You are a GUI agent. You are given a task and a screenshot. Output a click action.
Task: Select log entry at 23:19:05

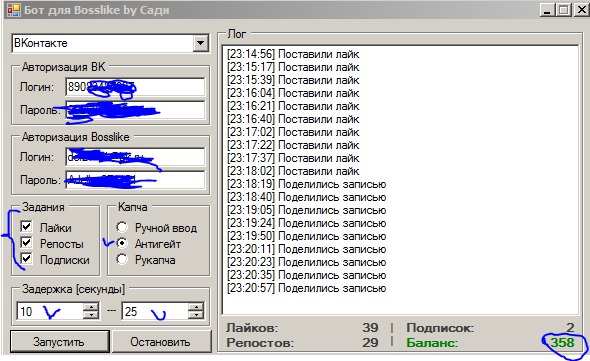[x=307, y=210]
